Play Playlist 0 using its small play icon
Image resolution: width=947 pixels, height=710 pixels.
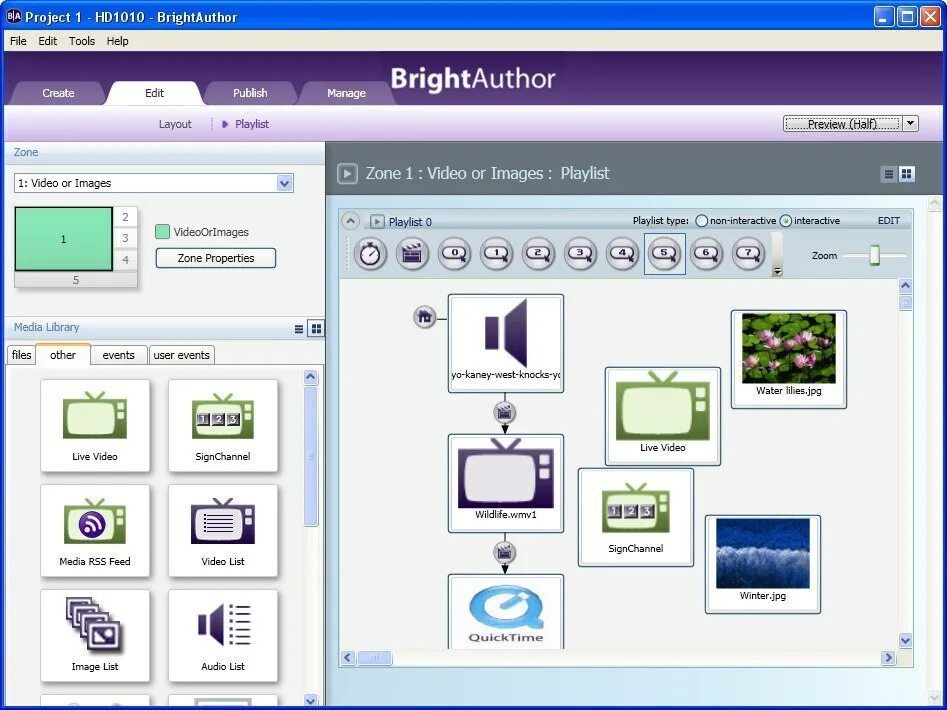tap(377, 222)
